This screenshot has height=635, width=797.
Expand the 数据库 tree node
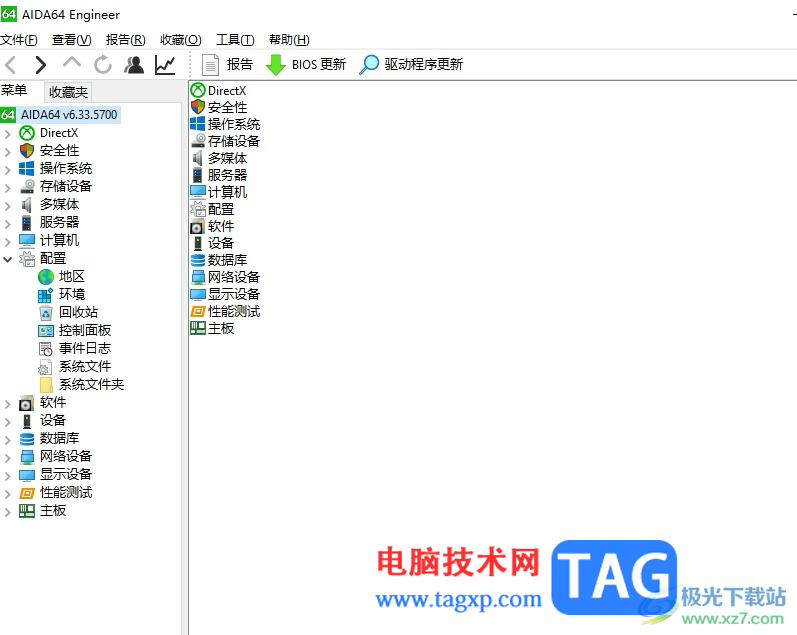[x=7, y=439]
